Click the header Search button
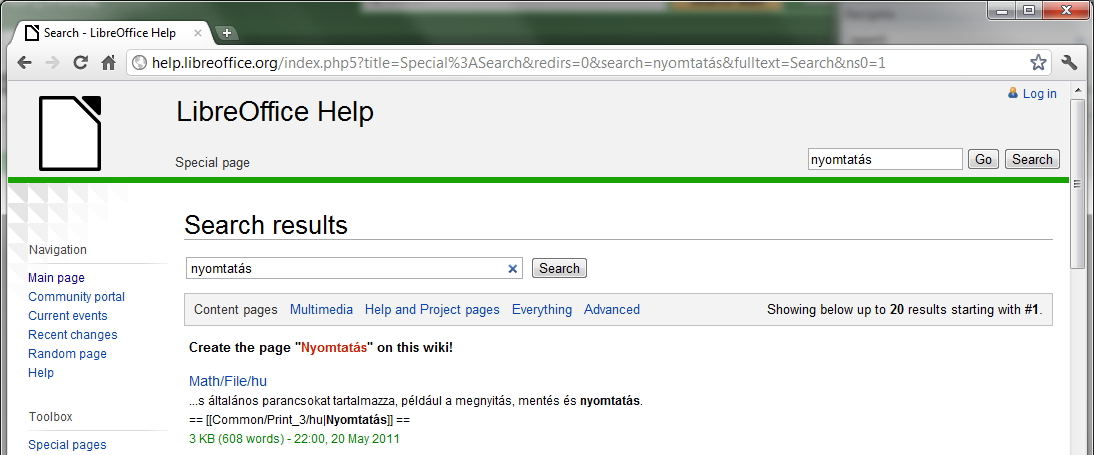Viewport: 1094px width, 455px height. 1032,159
